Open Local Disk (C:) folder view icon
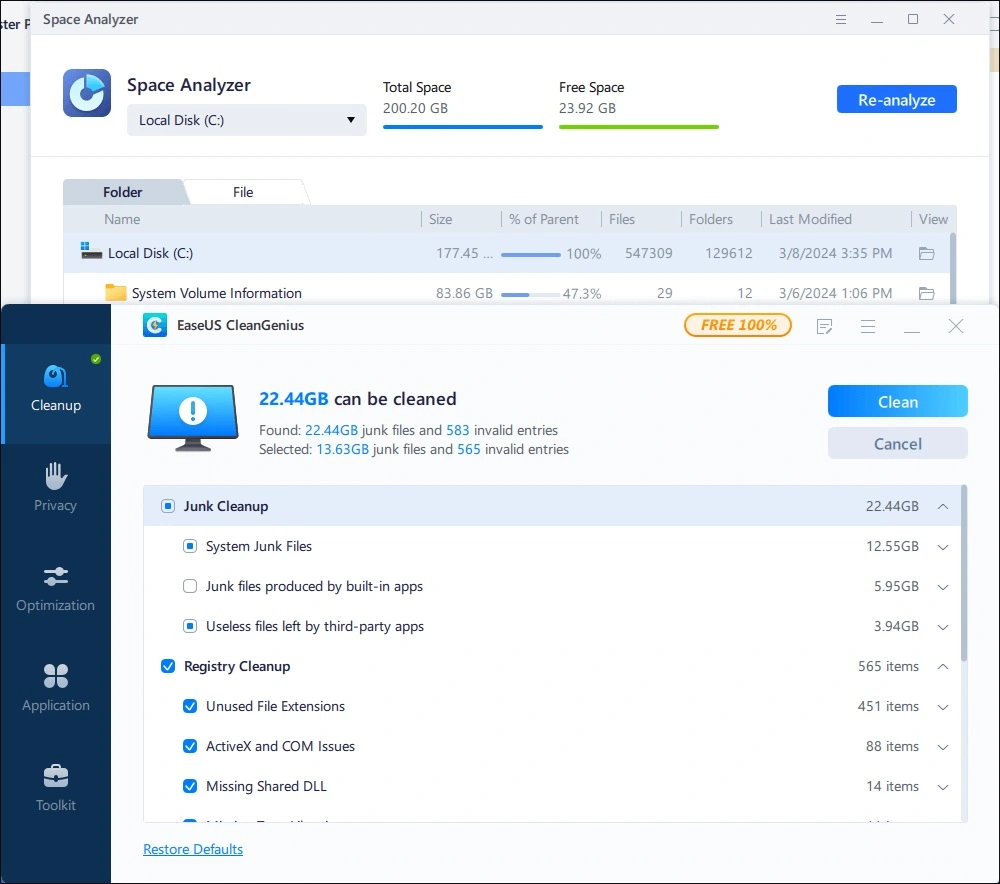The height and width of the screenshot is (884, 1000). 926,253
